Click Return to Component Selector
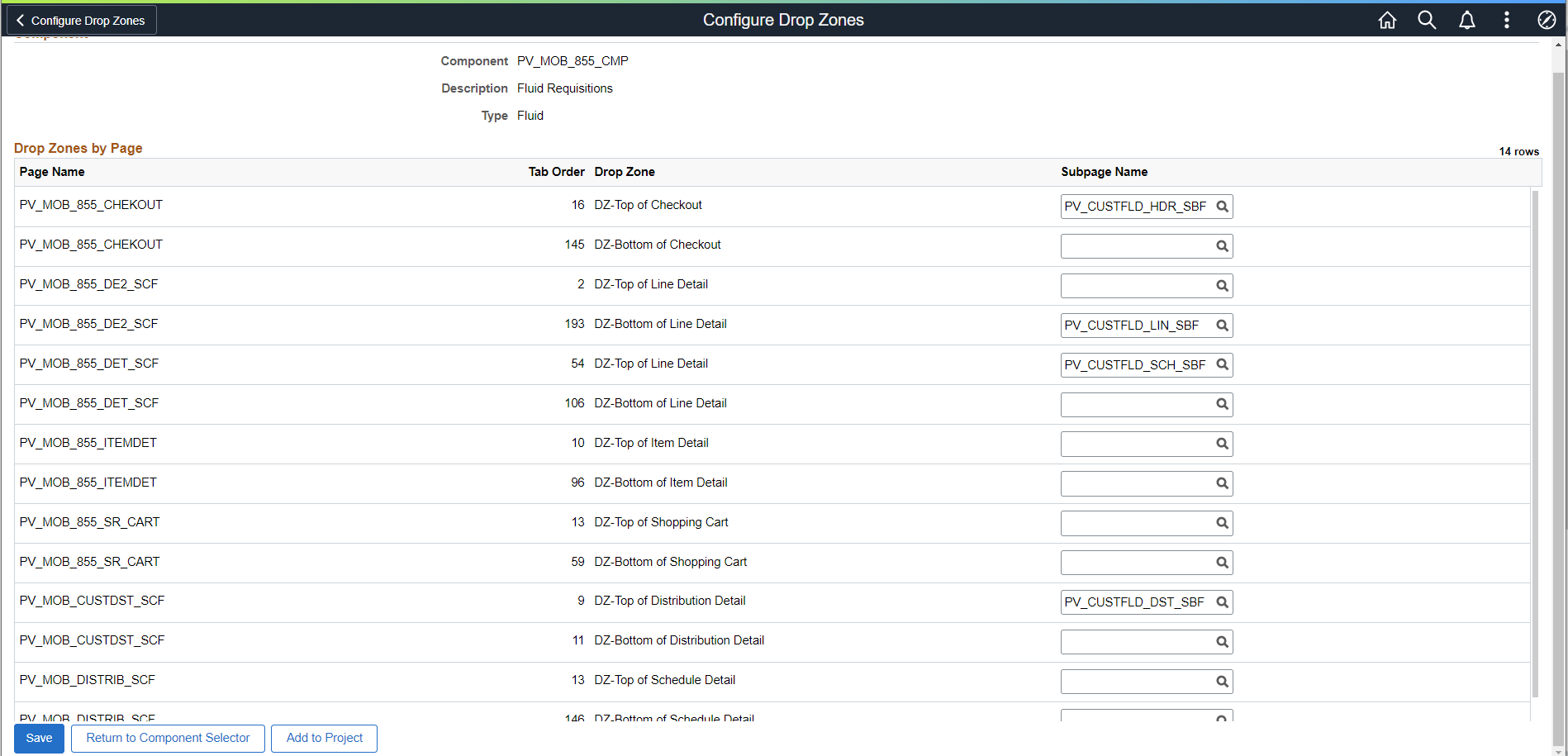This screenshot has height=756, width=1568. (168, 738)
